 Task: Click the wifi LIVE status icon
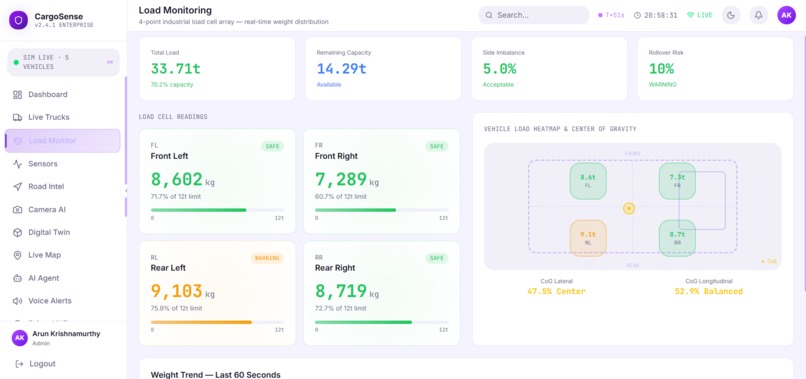[690, 15]
